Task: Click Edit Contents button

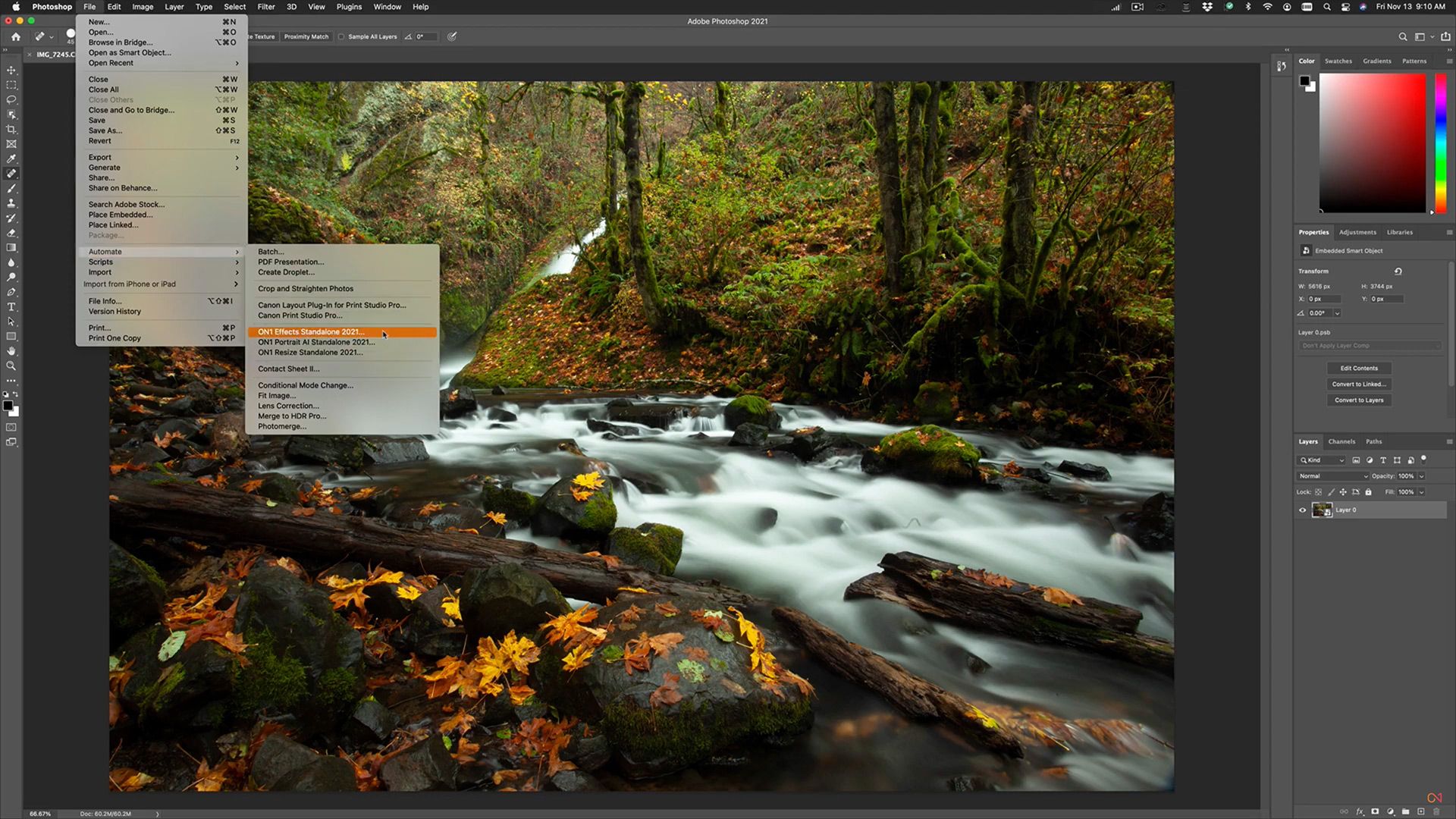Action: [1359, 368]
